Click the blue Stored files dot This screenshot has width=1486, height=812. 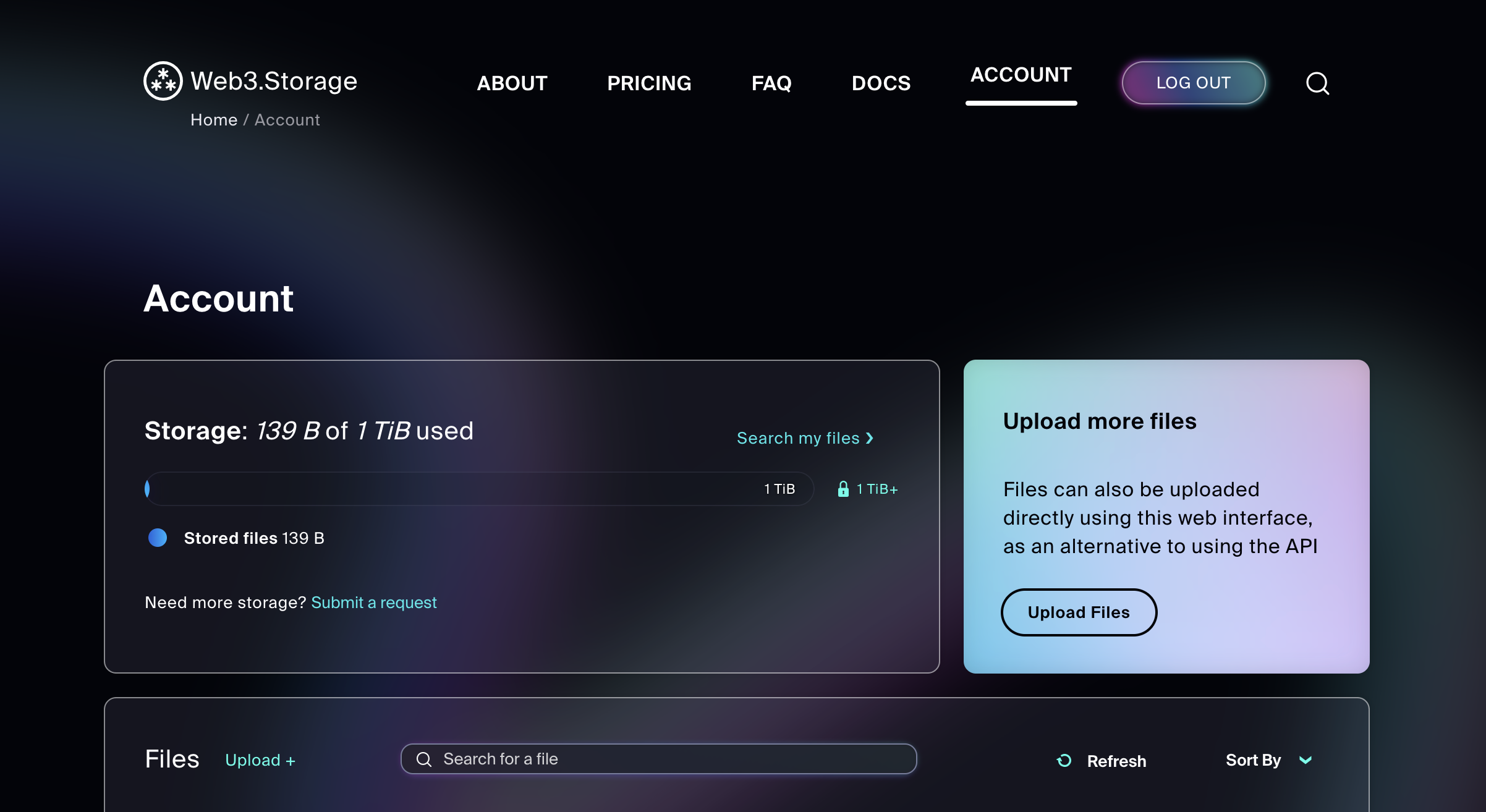pyautogui.click(x=158, y=538)
